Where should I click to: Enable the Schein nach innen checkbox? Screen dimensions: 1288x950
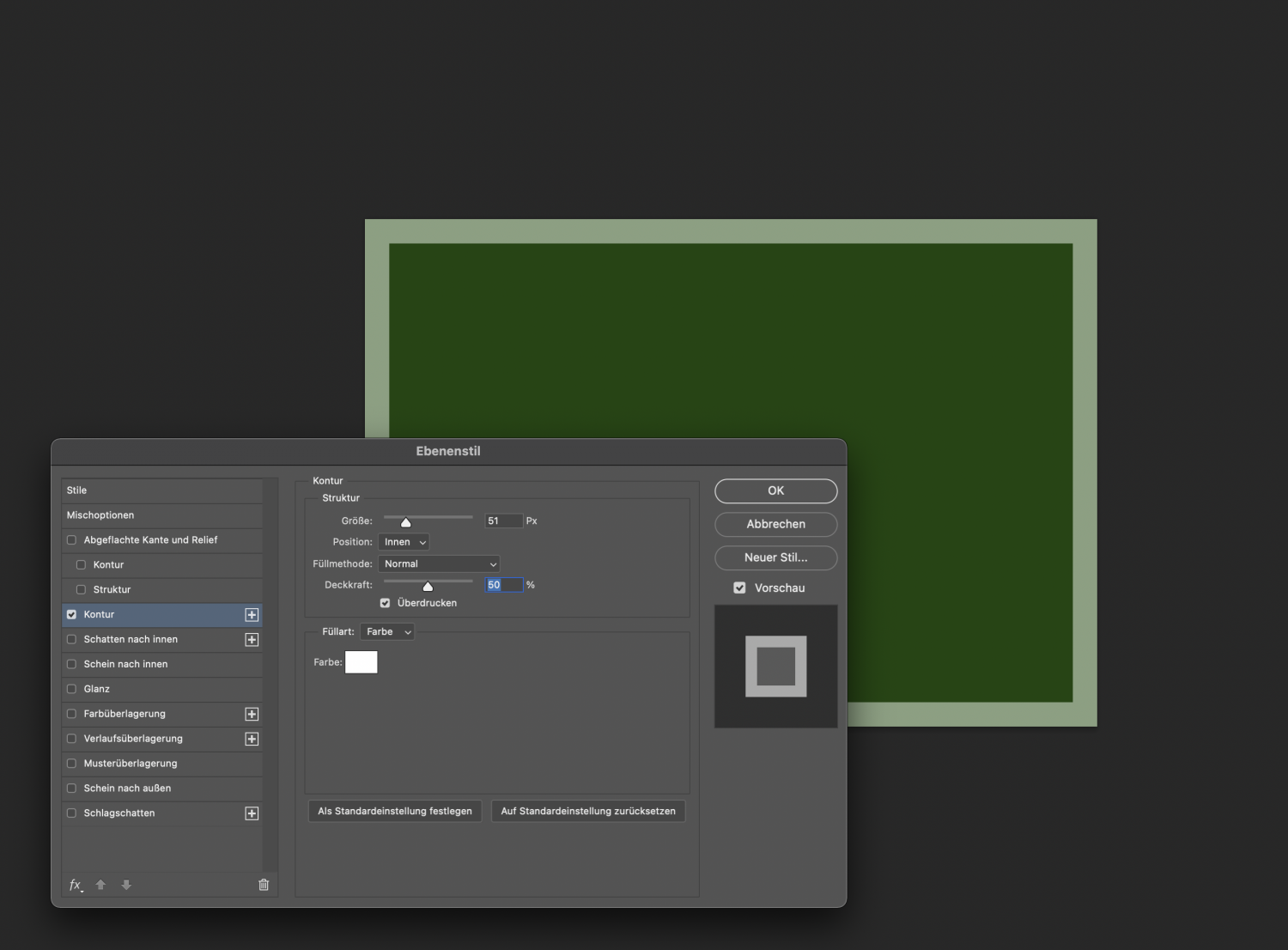click(x=71, y=664)
